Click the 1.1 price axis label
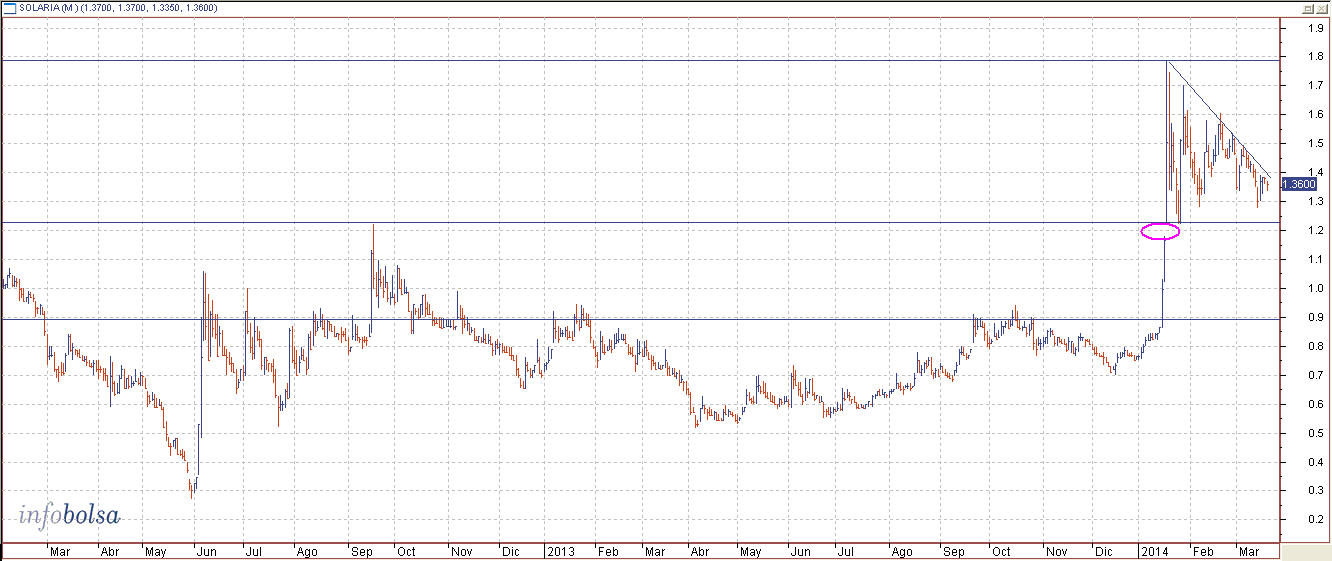The image size is (1332, 561). click(x=1315, y=260)
